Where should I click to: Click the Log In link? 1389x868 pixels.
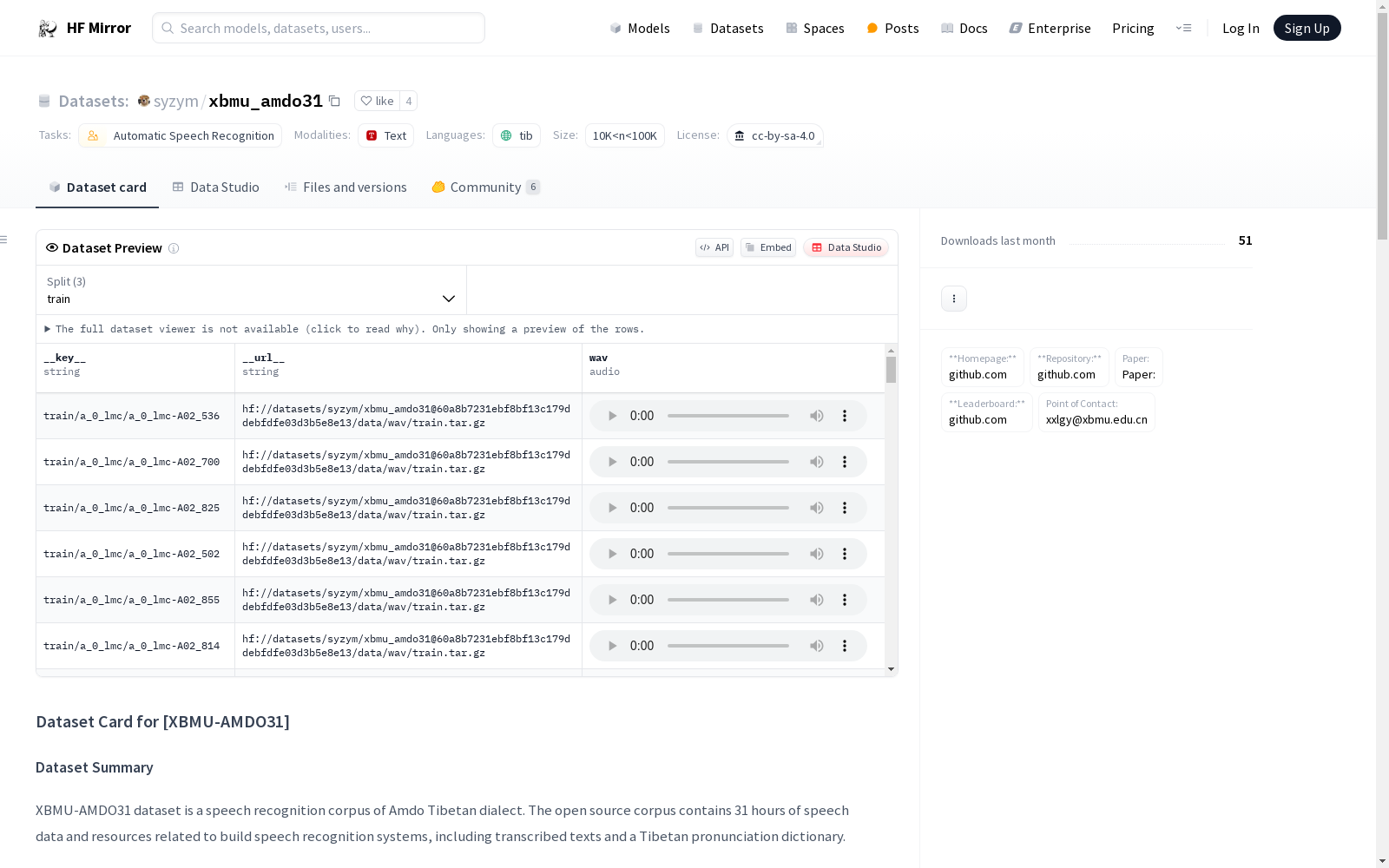[x=1241, y=28]
